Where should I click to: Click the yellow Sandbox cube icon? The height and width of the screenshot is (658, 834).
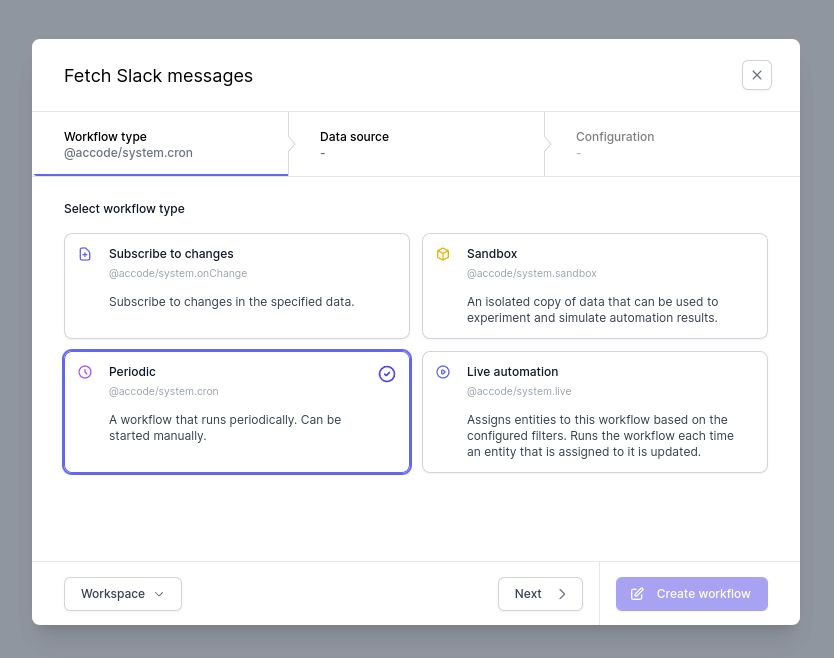pos(443,254)
